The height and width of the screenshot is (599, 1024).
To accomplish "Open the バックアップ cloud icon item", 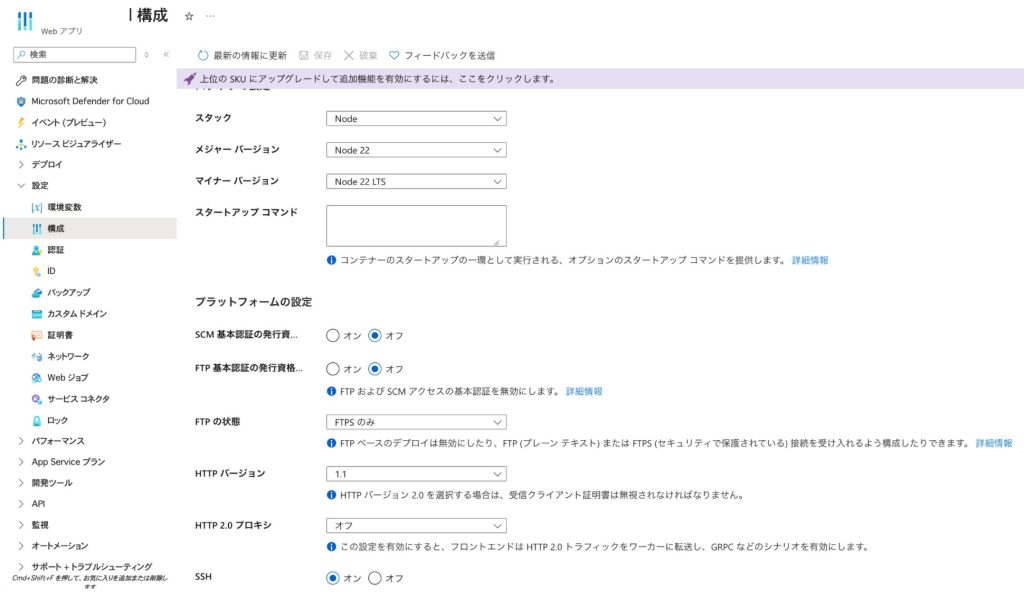I will 37,292.
